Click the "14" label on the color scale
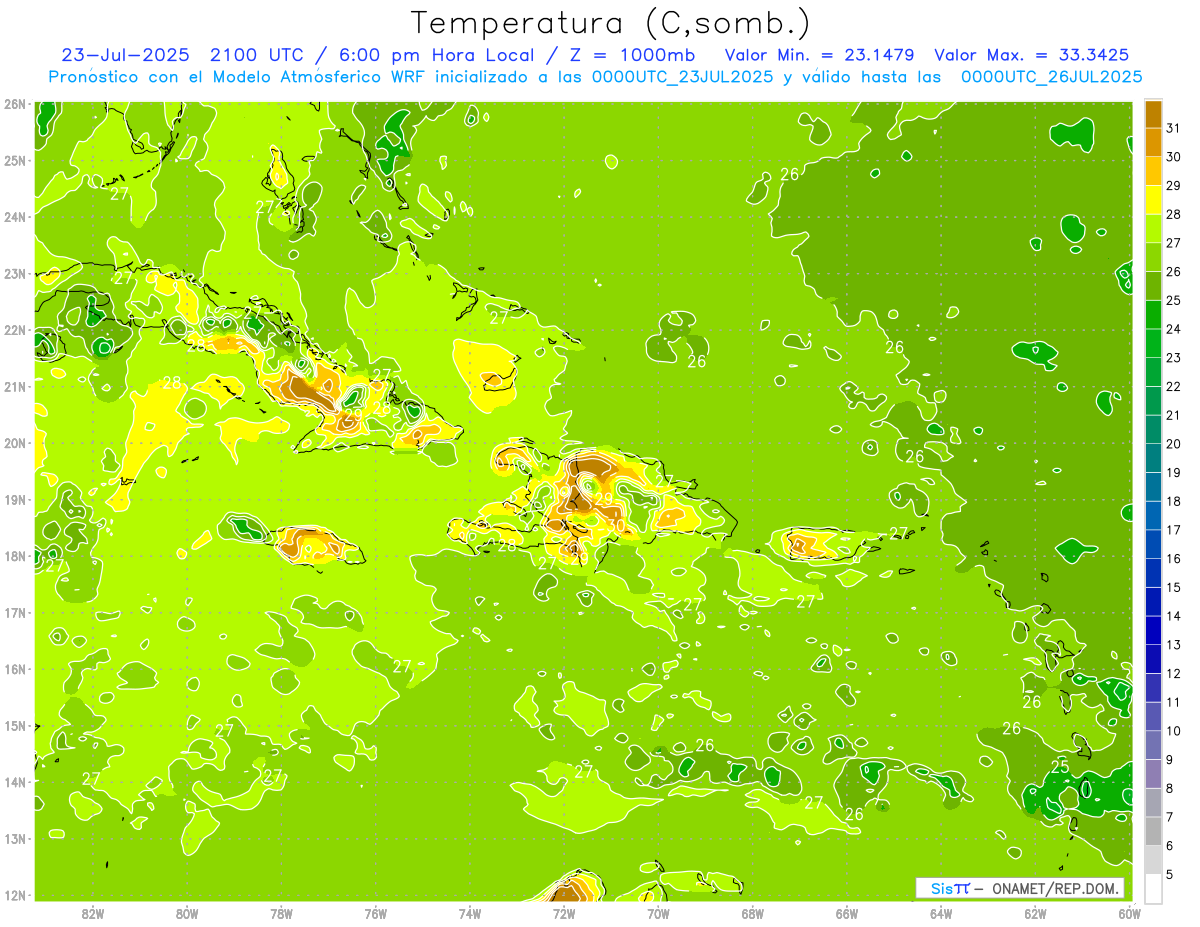Screen dimensions: 1200x927 click(x=1173, y=616)
